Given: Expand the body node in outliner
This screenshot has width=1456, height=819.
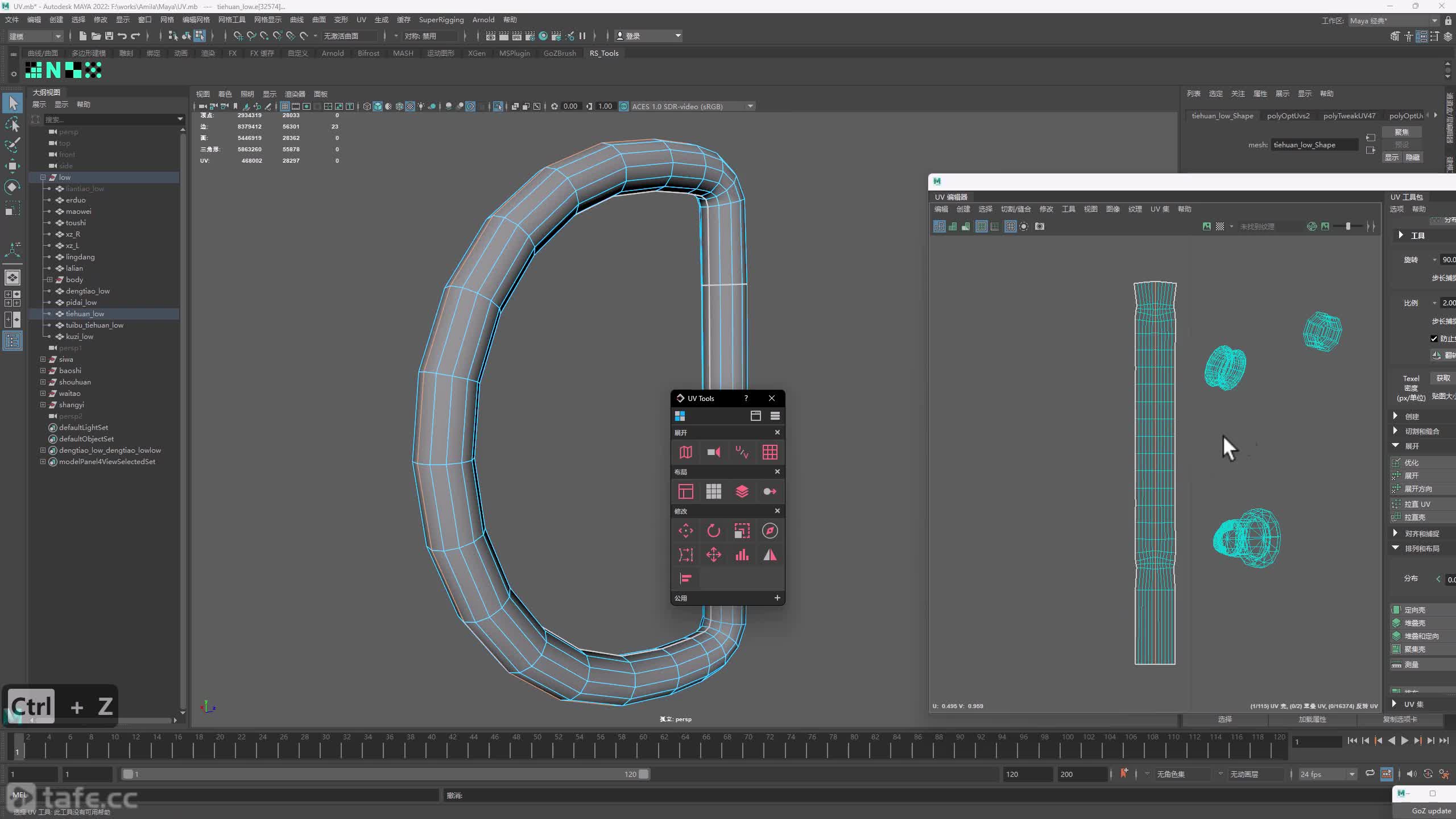Looking at the screenshot, I should click(x=49, y=280).
